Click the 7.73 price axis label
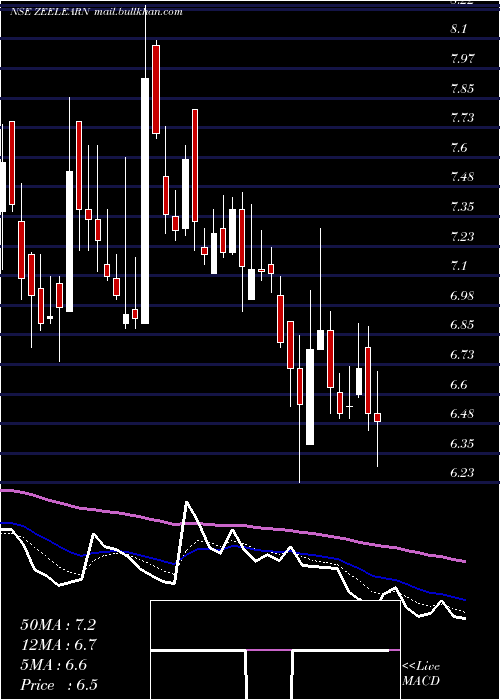Image resolution: width=500 pixels, height=700 pixels. tap(462, 118)
